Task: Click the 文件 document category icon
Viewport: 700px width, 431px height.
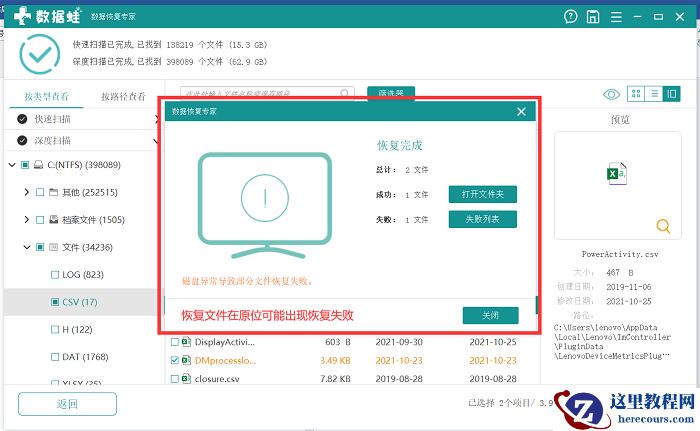Action: tap(54, 247)
